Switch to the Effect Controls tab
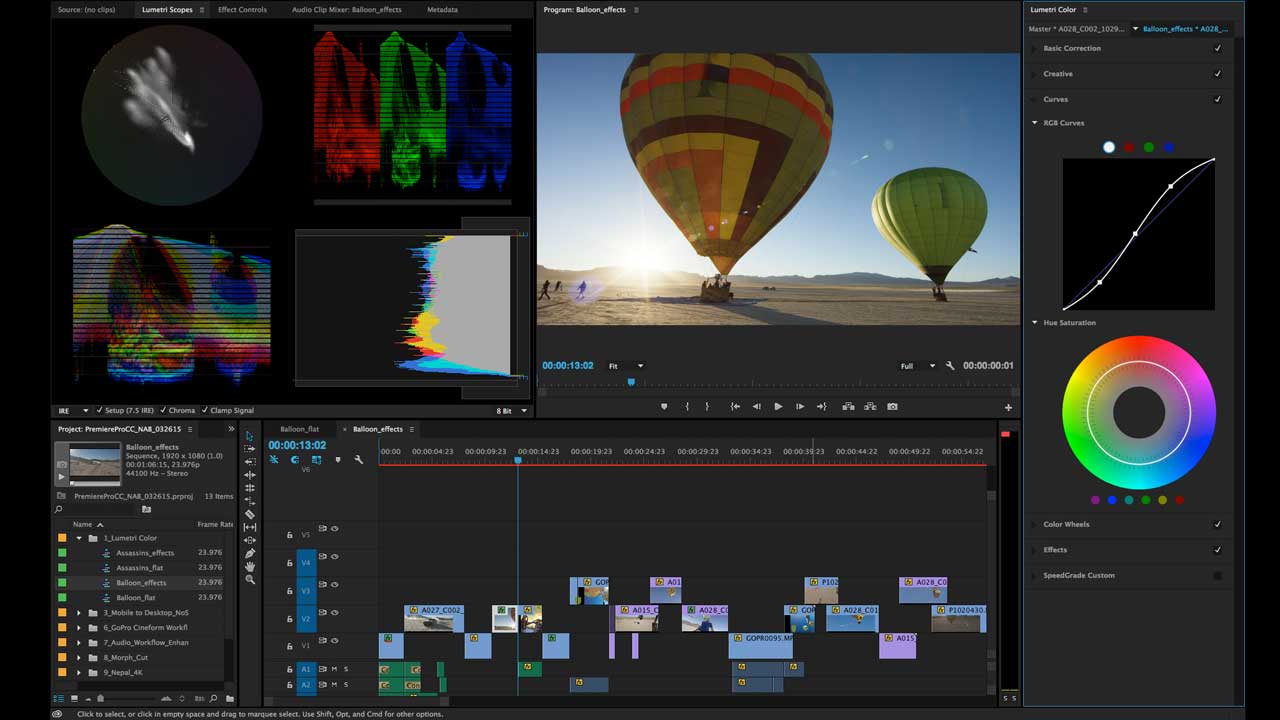The width and height of the screenshot is (1280, 720). coord(242,10)
